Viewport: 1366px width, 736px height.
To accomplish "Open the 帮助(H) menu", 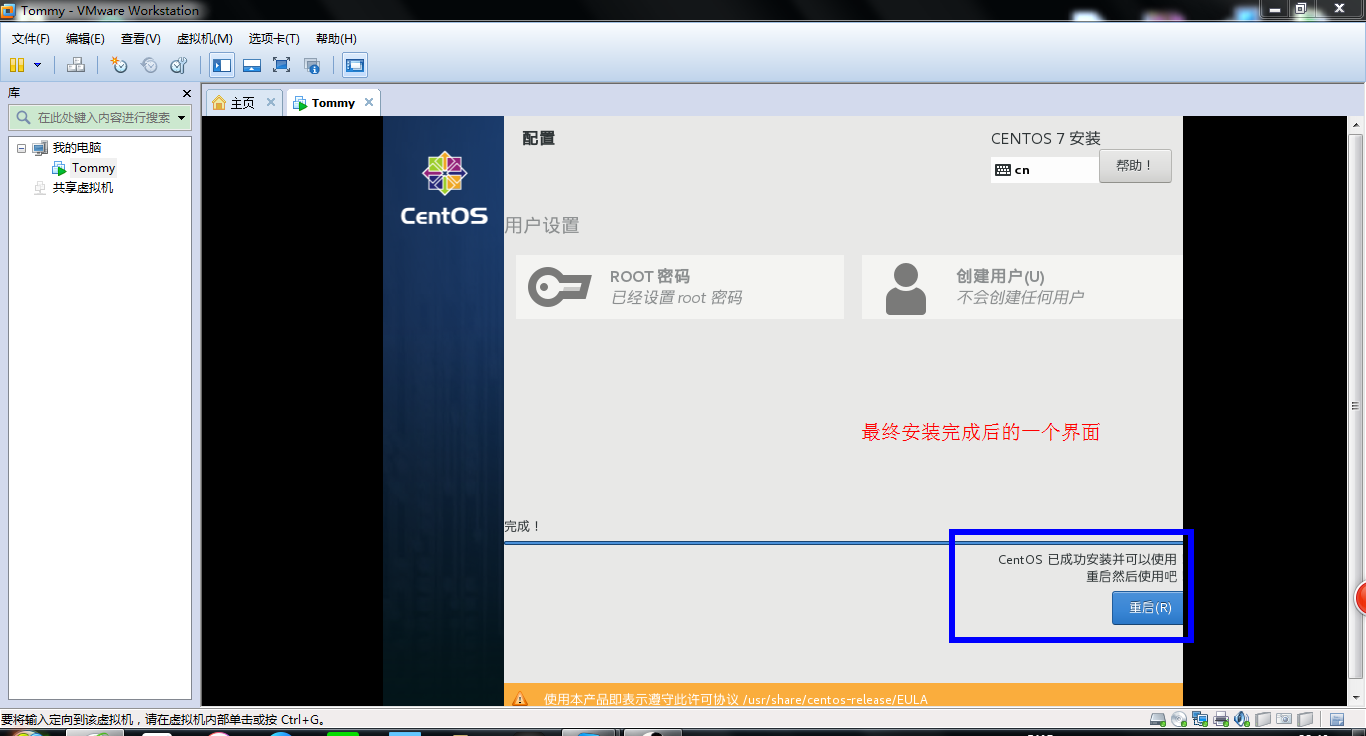I will (x=336, y=39).
